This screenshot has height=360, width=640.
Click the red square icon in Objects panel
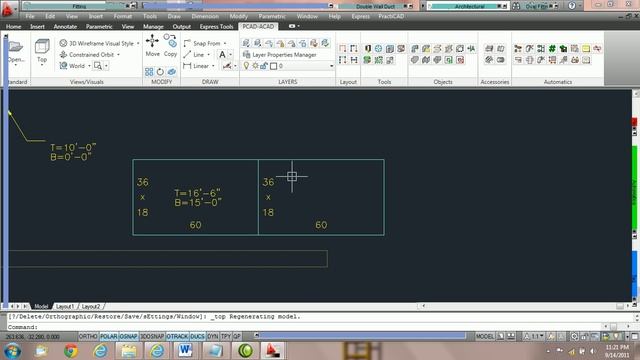[x=460, y=60]
